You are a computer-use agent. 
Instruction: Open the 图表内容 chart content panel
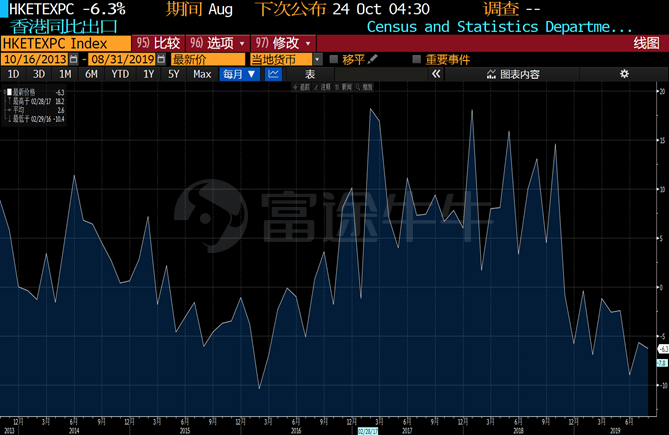pyautogui.click(x=513, y=74)
